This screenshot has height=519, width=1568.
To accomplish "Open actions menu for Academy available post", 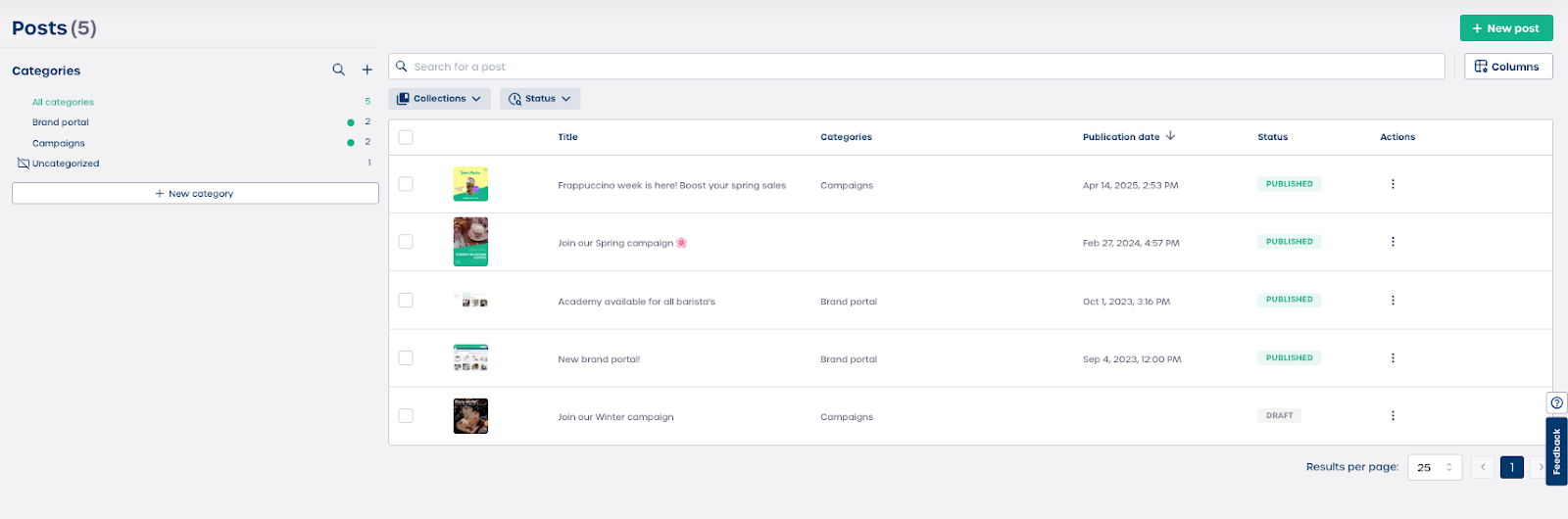I will click(1393, 301).
